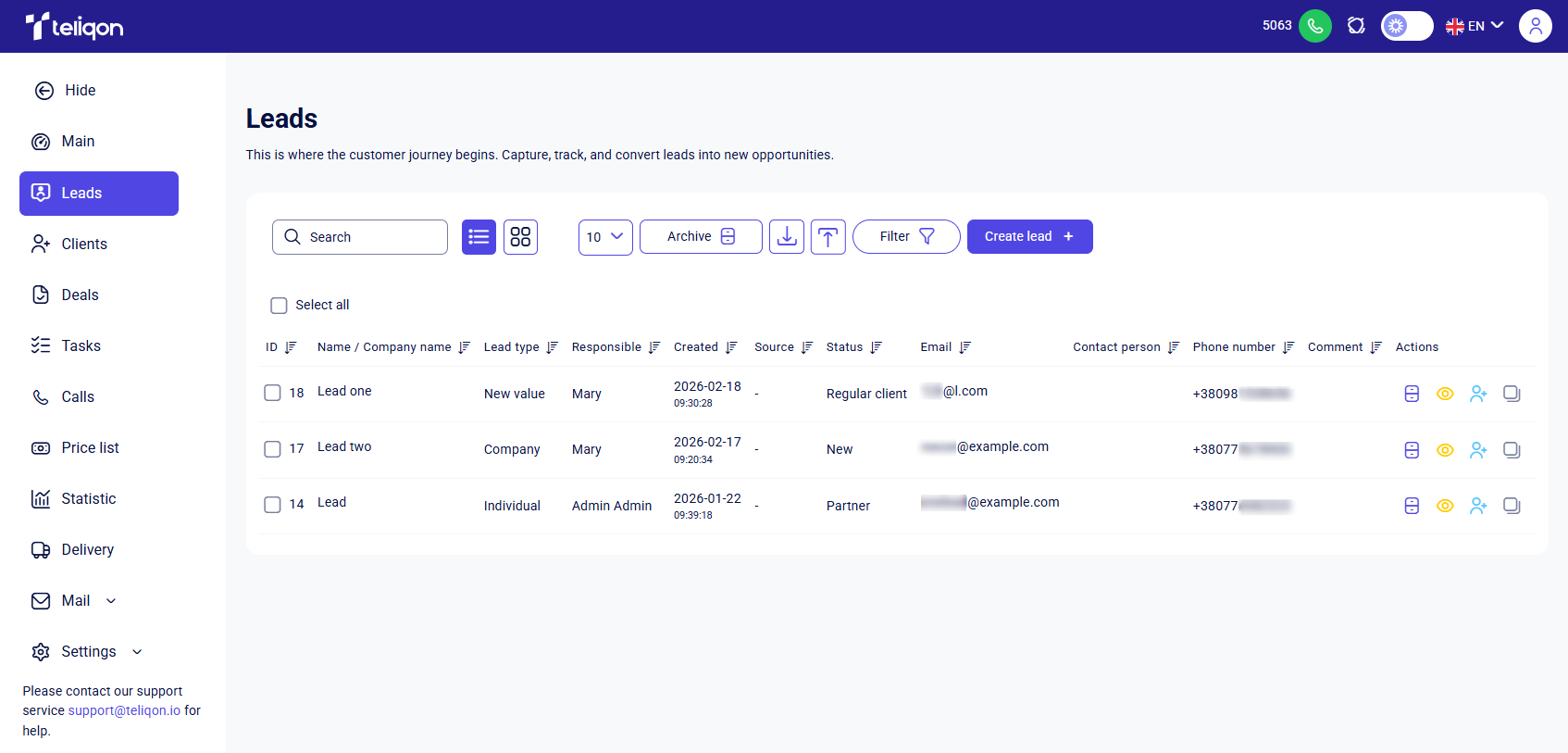Screen dimensions: 1568x753
Task: Switch to grid card view
Action: click(520, 237)
